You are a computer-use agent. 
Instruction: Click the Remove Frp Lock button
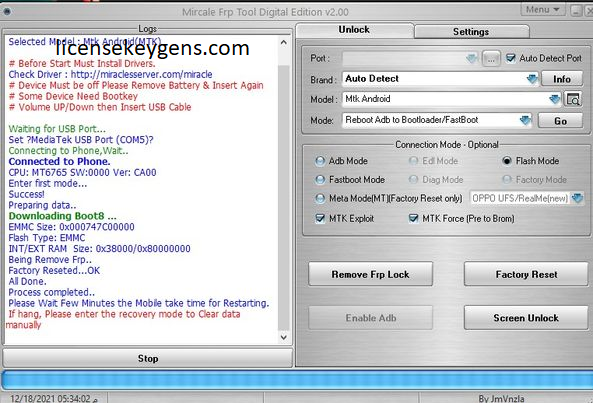point(370,274)
